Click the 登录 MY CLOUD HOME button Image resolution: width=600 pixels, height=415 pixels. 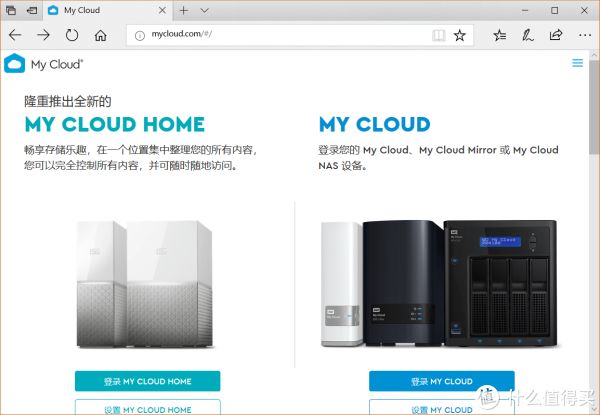tap(147, 381)
